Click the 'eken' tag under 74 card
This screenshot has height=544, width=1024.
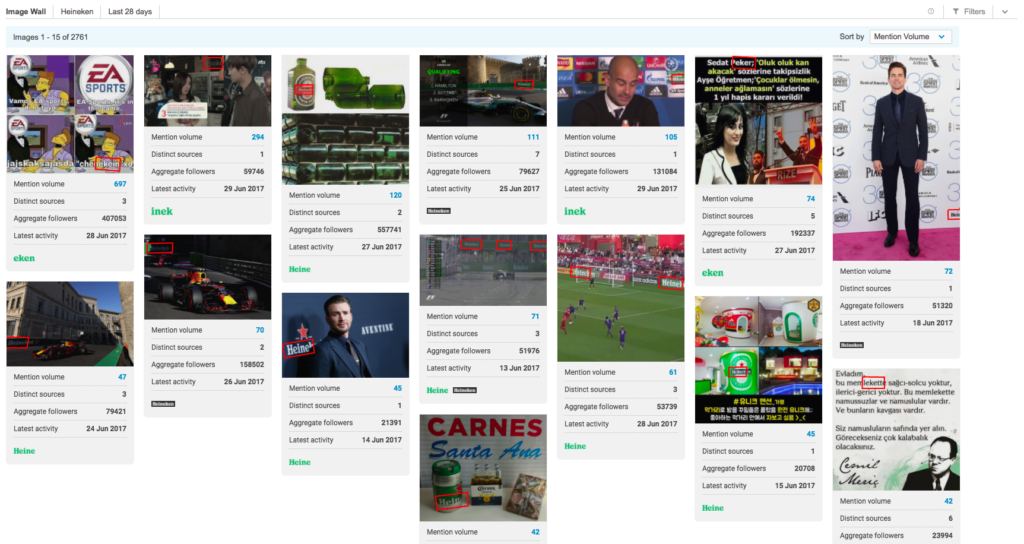[x=712, y=273]
